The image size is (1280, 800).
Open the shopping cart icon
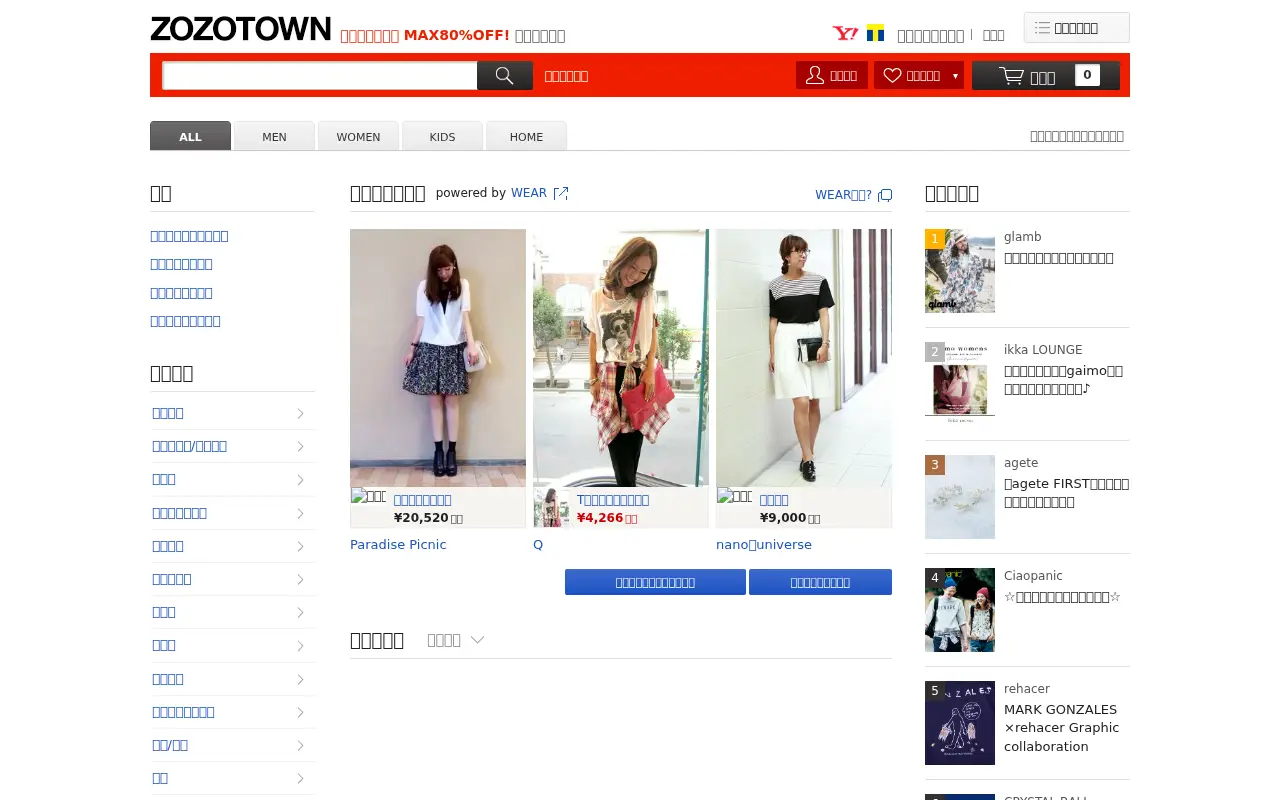tap(1011, 76)
